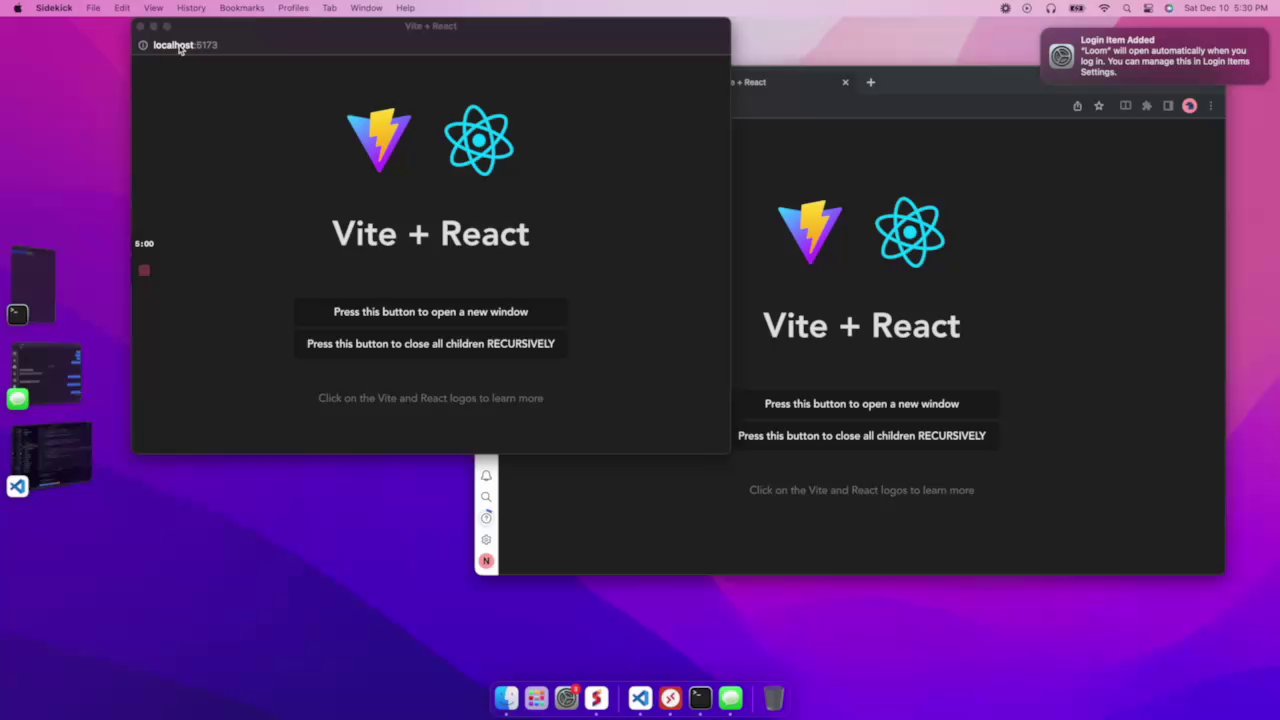
Task: Open the Apple menu
Action: tap(17, 8)
